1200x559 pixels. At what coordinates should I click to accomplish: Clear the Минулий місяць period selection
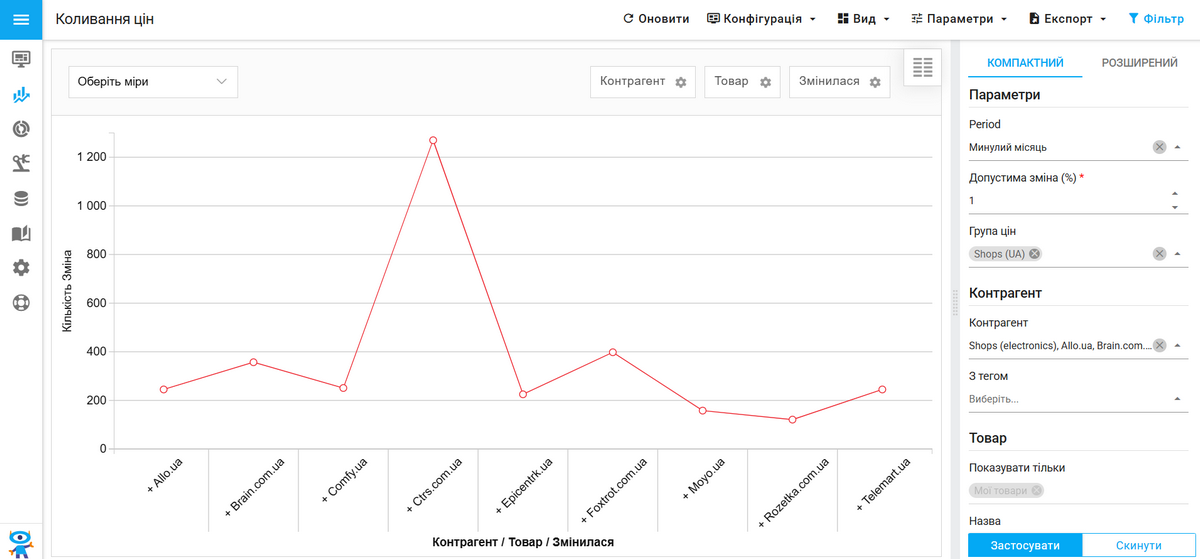click(x=1159, y=147)
